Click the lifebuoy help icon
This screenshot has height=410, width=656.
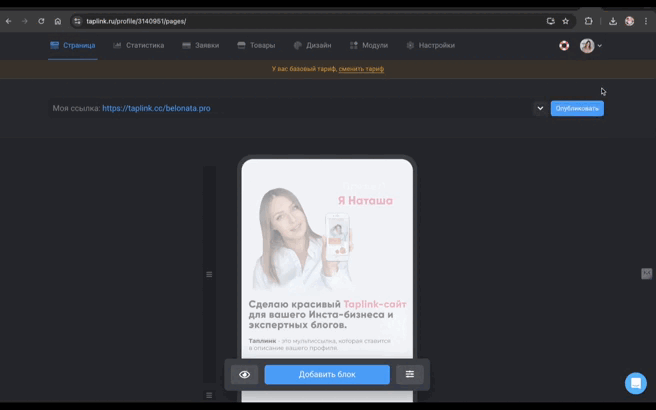click(564, 46)
